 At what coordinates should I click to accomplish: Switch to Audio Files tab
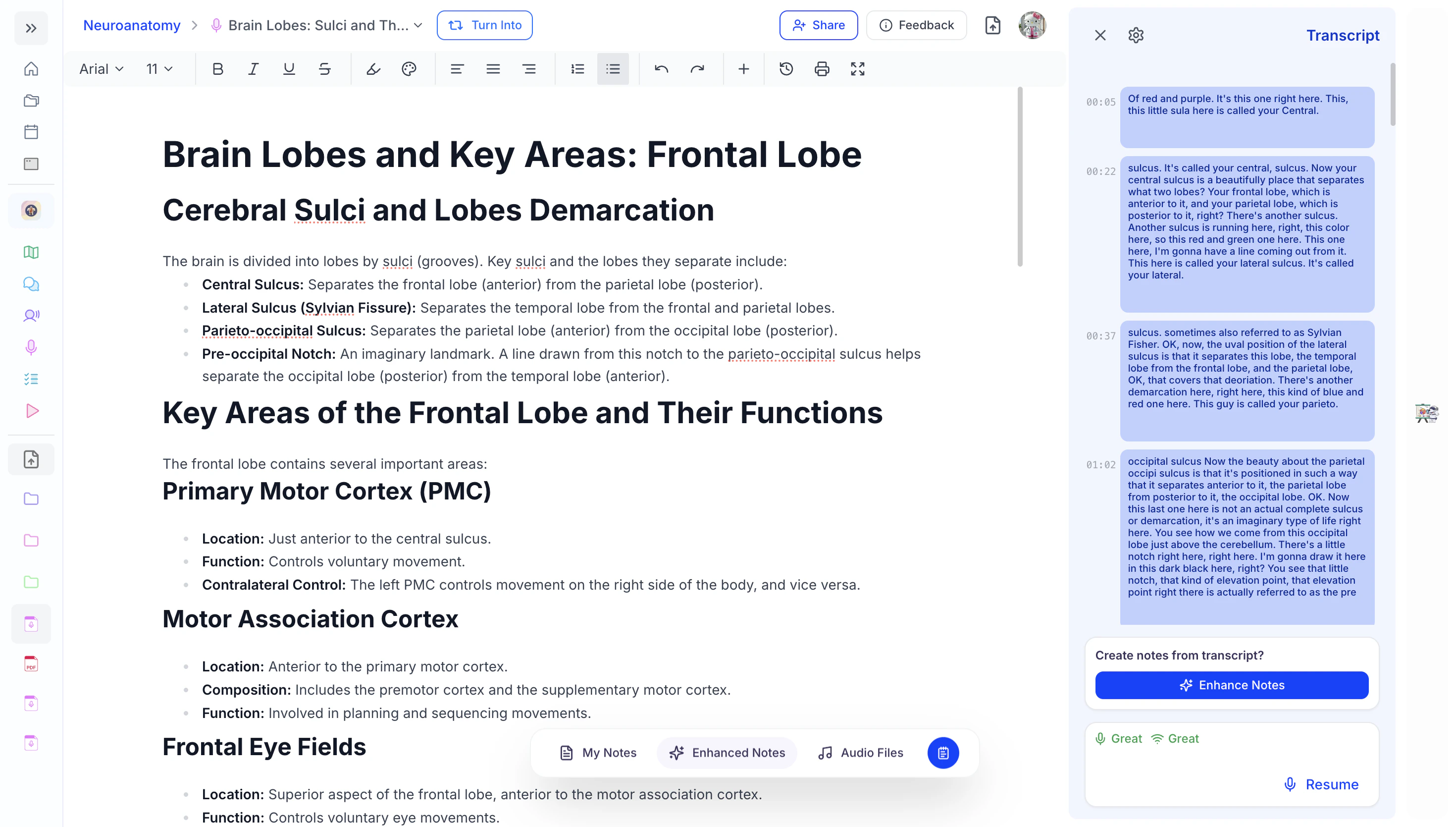[860, 753]
